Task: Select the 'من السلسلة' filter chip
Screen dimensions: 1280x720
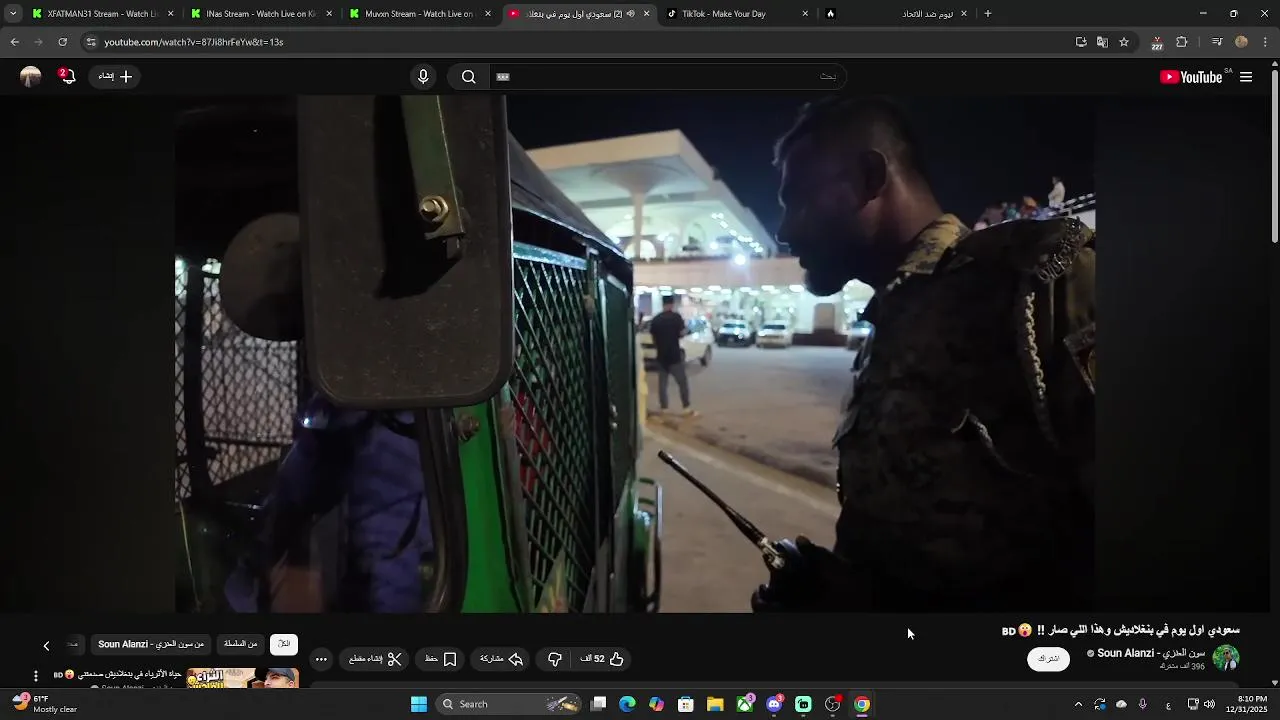Action: point(241,644)
